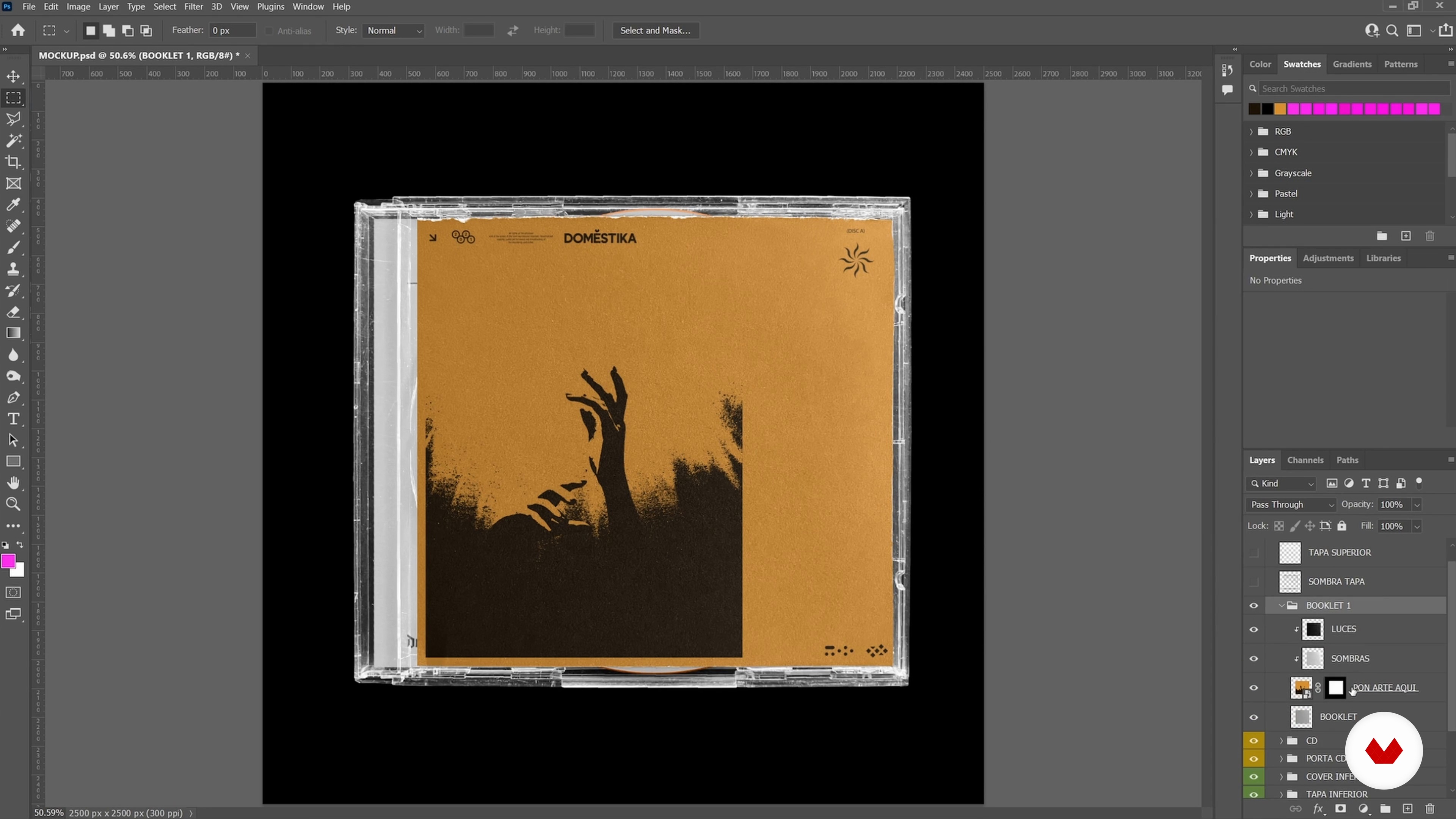Expand the Pastel swatch folder

pos(1251,194)
